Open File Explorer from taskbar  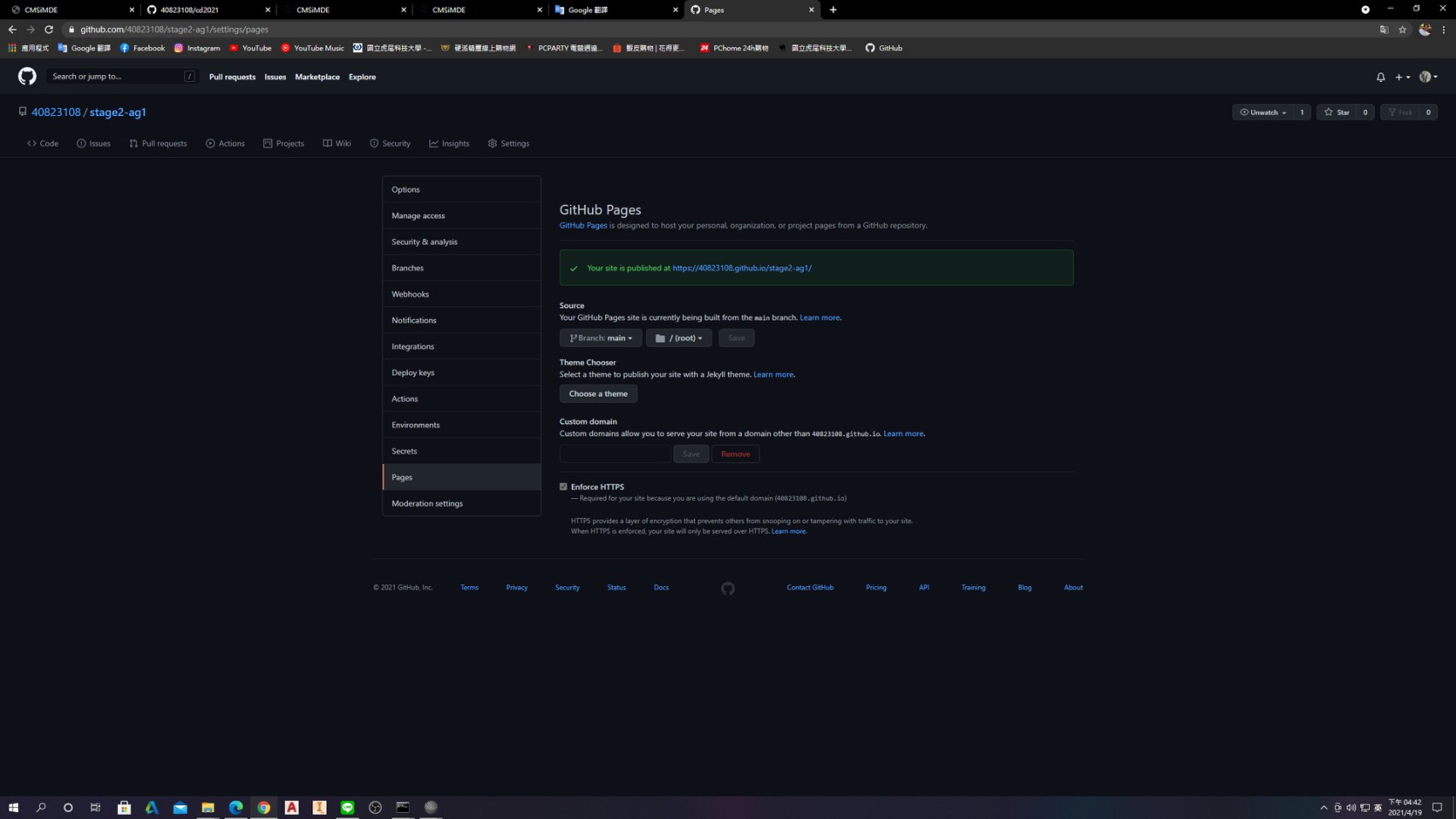(x=207, y=807)
